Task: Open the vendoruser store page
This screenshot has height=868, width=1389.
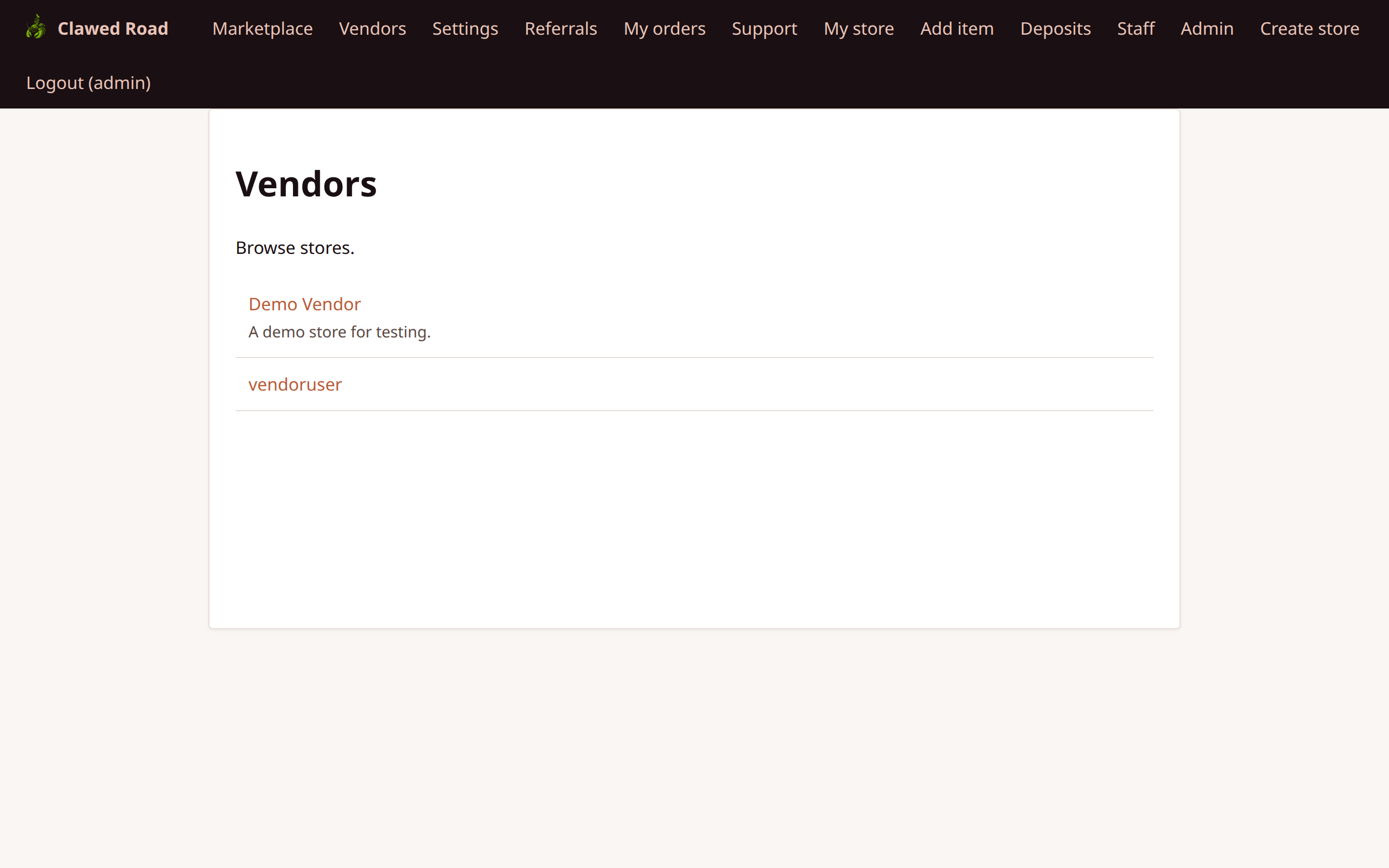Action: [x=295, y=385]
